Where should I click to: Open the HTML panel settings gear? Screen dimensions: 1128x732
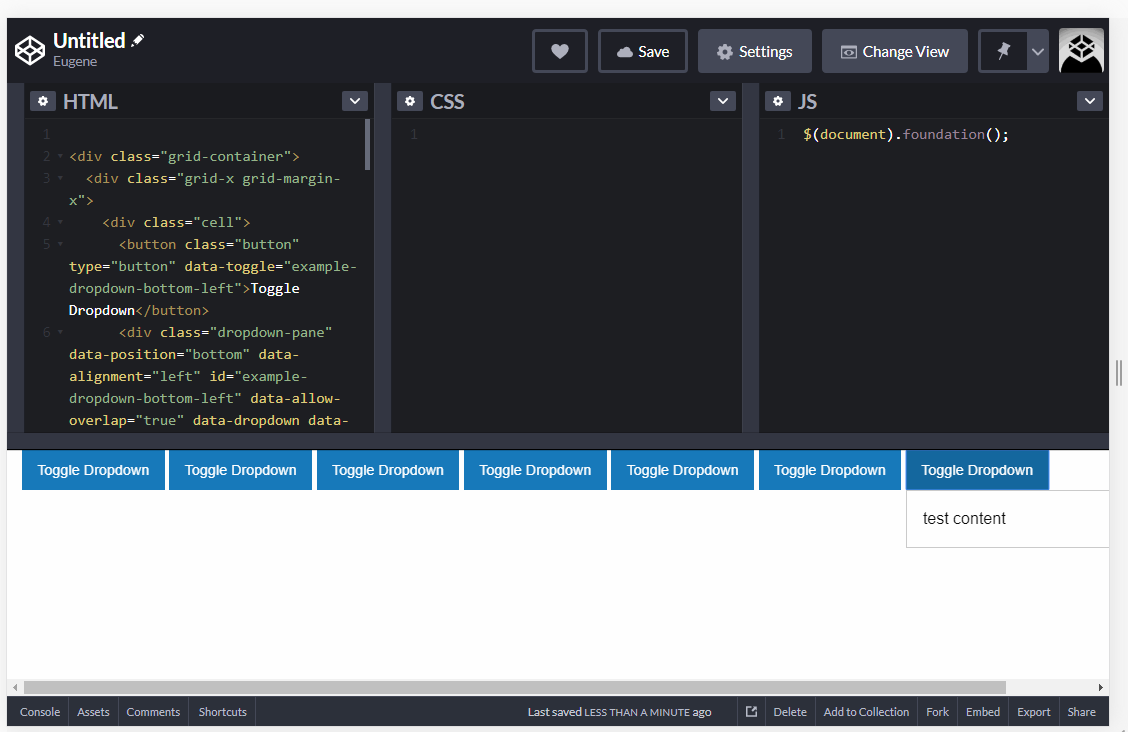pos(42,101)
